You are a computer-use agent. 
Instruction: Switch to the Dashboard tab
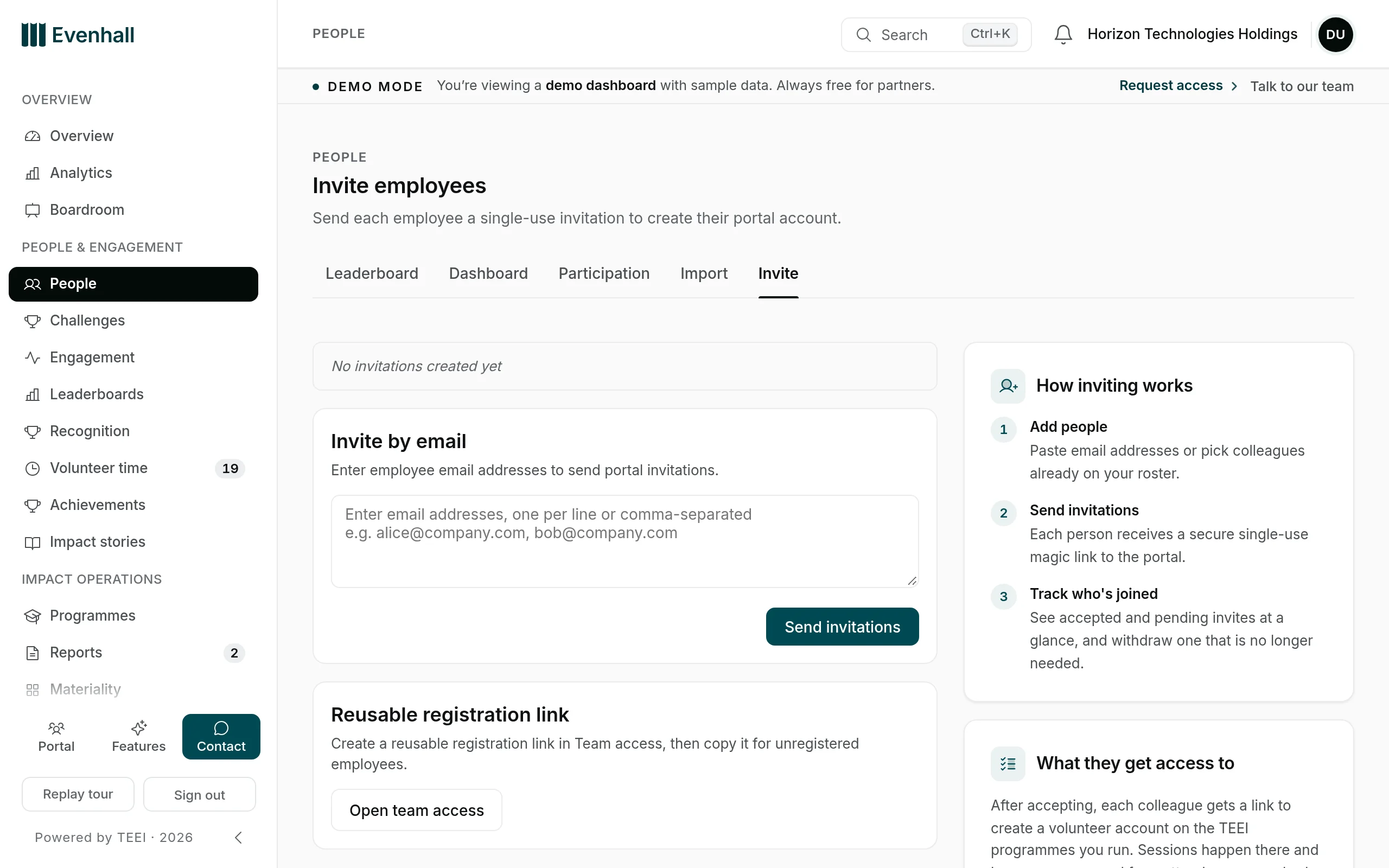pyautogui.click(x=488, y=274)
